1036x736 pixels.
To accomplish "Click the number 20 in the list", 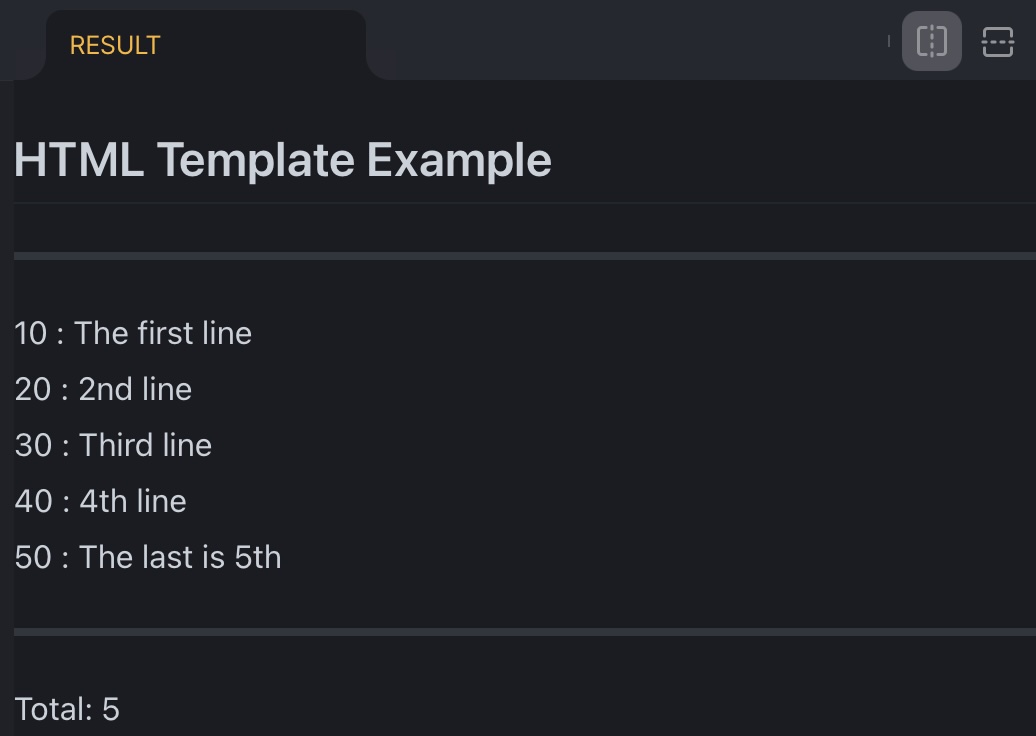I will (x=32, y=389).
